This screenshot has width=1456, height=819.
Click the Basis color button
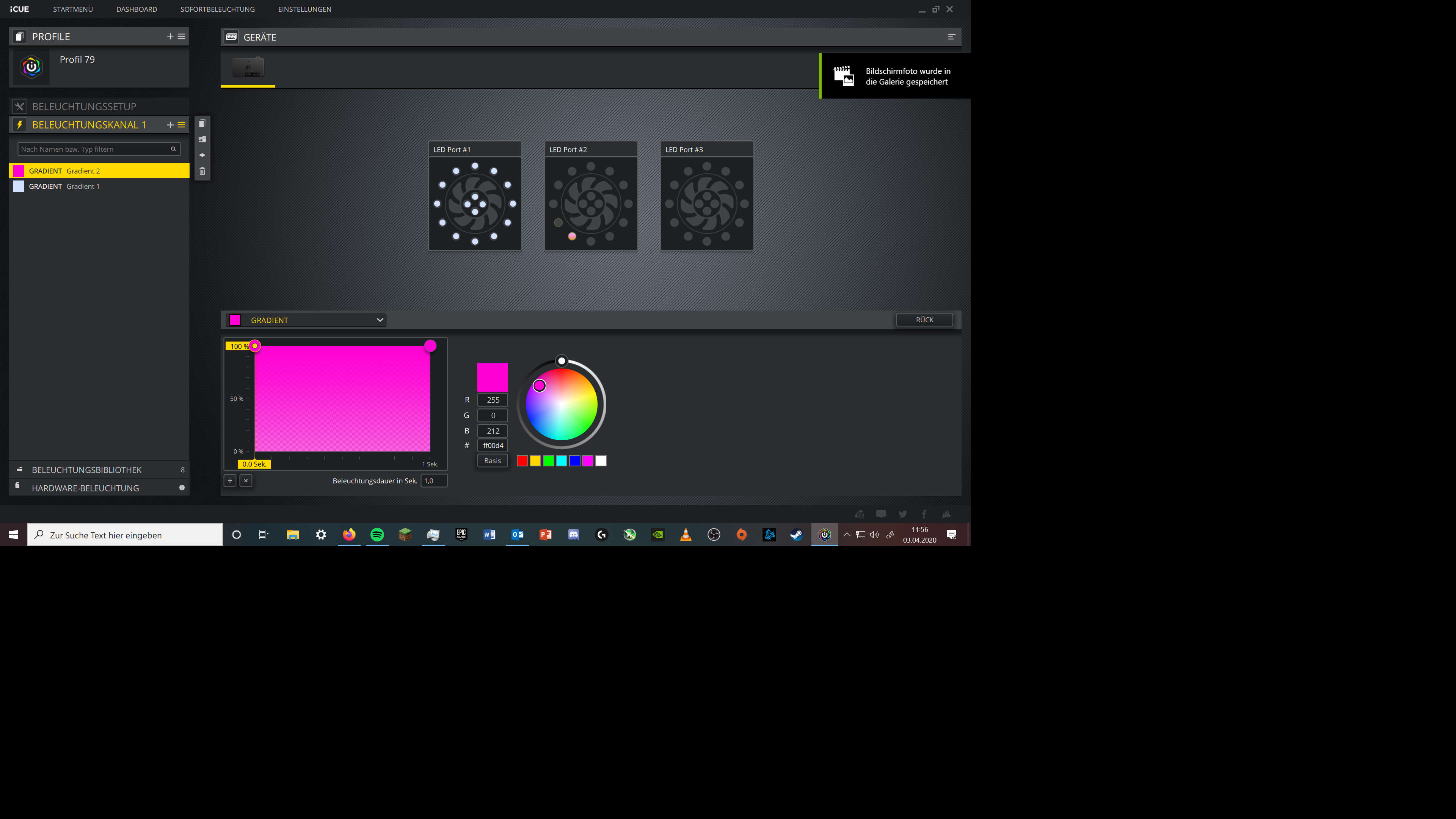click(492, 461)
